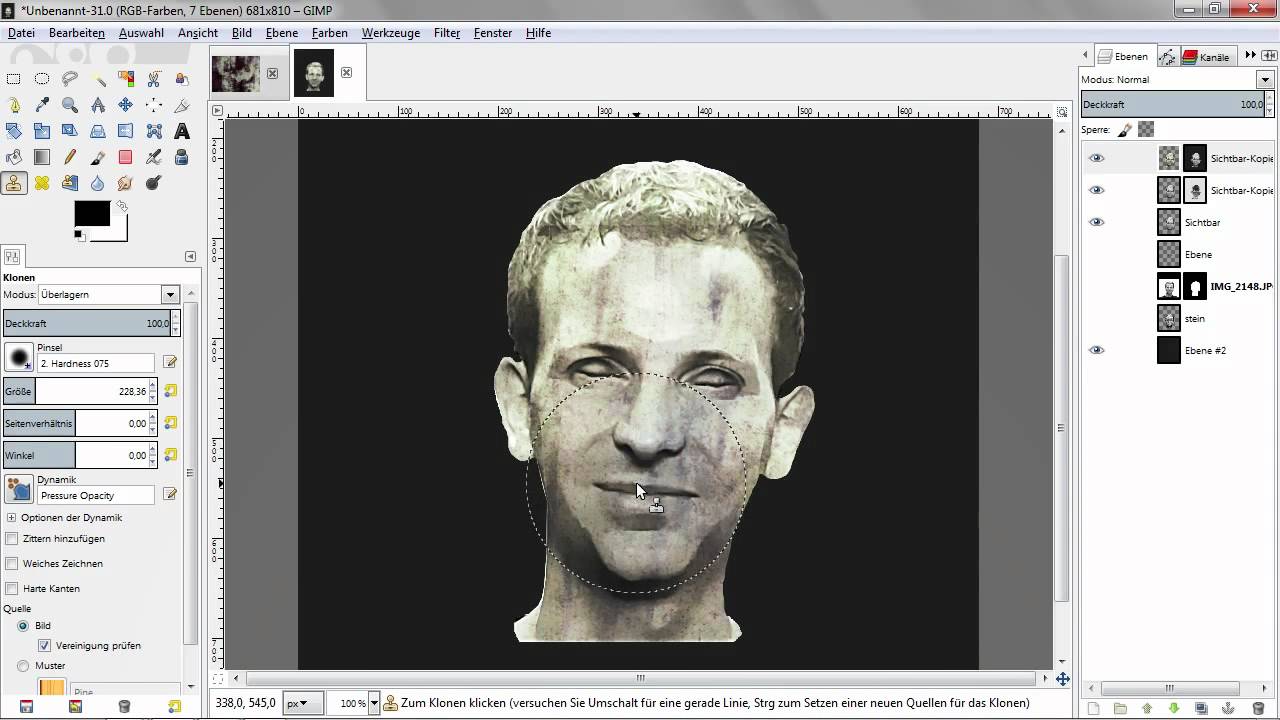Select the Blend gradient tool
The width and height of the screenshot is (1280, 720).
coord(42,157)
